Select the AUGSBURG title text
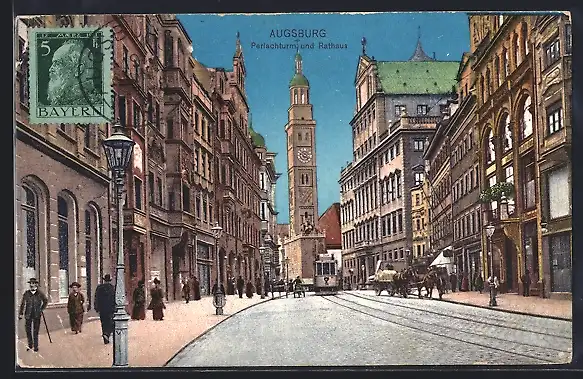 tap(298, 33)
